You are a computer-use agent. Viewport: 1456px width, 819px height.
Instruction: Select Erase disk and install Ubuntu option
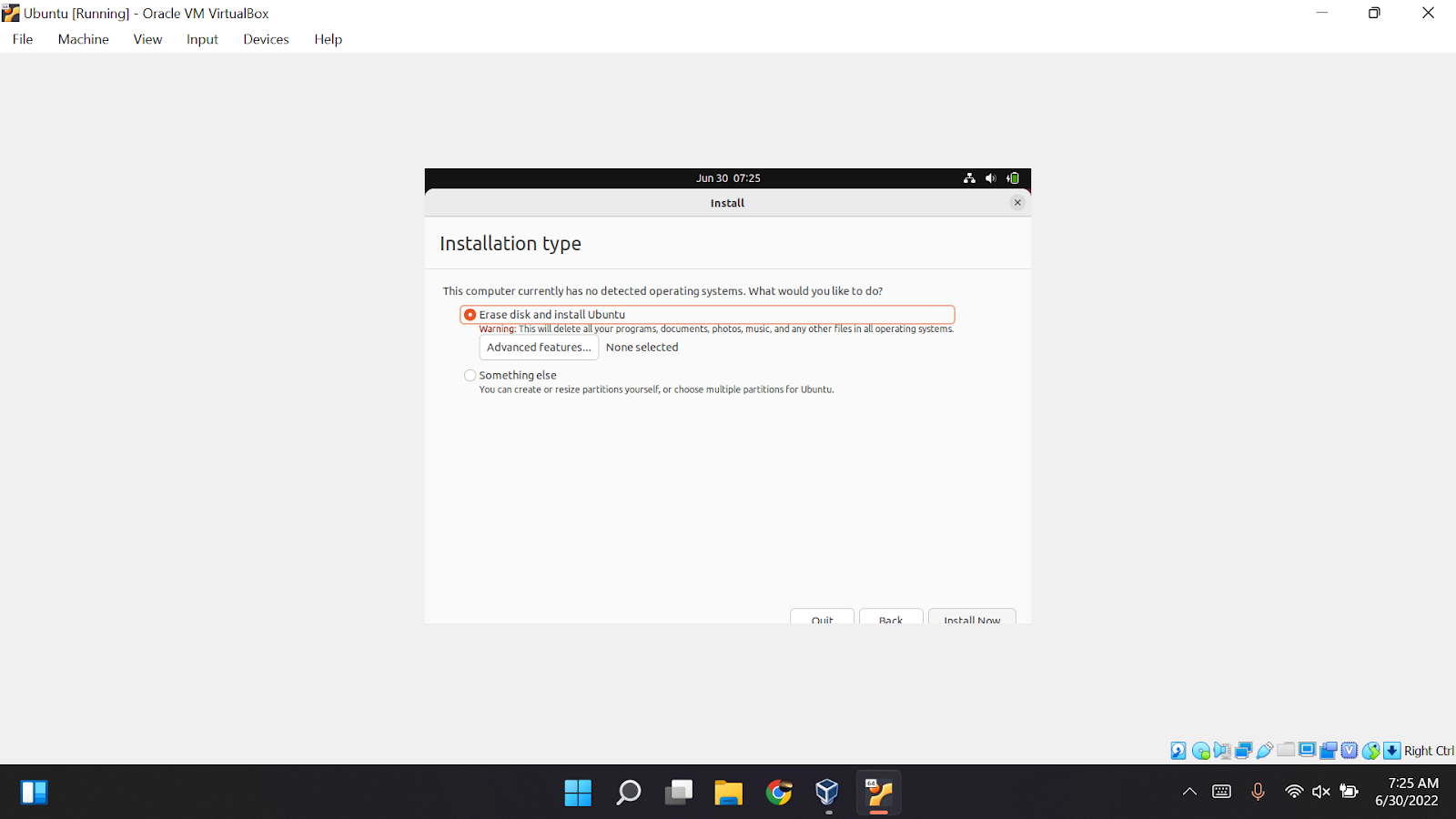(707, 315)
